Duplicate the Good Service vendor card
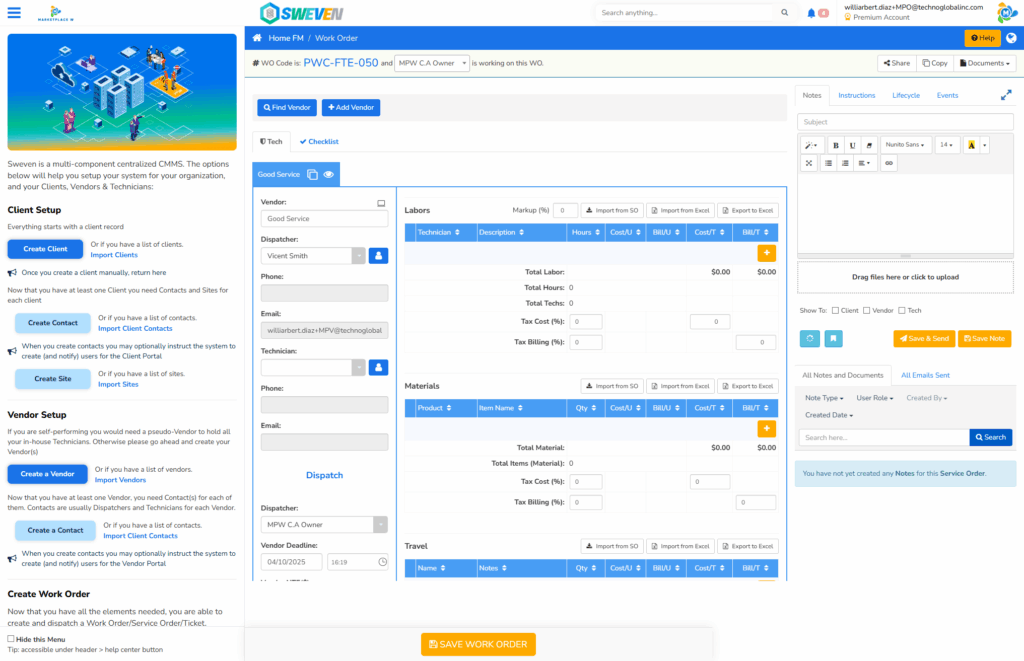Image resolution: width=1024 pixels, height=661 pixels. pos(312,174)
